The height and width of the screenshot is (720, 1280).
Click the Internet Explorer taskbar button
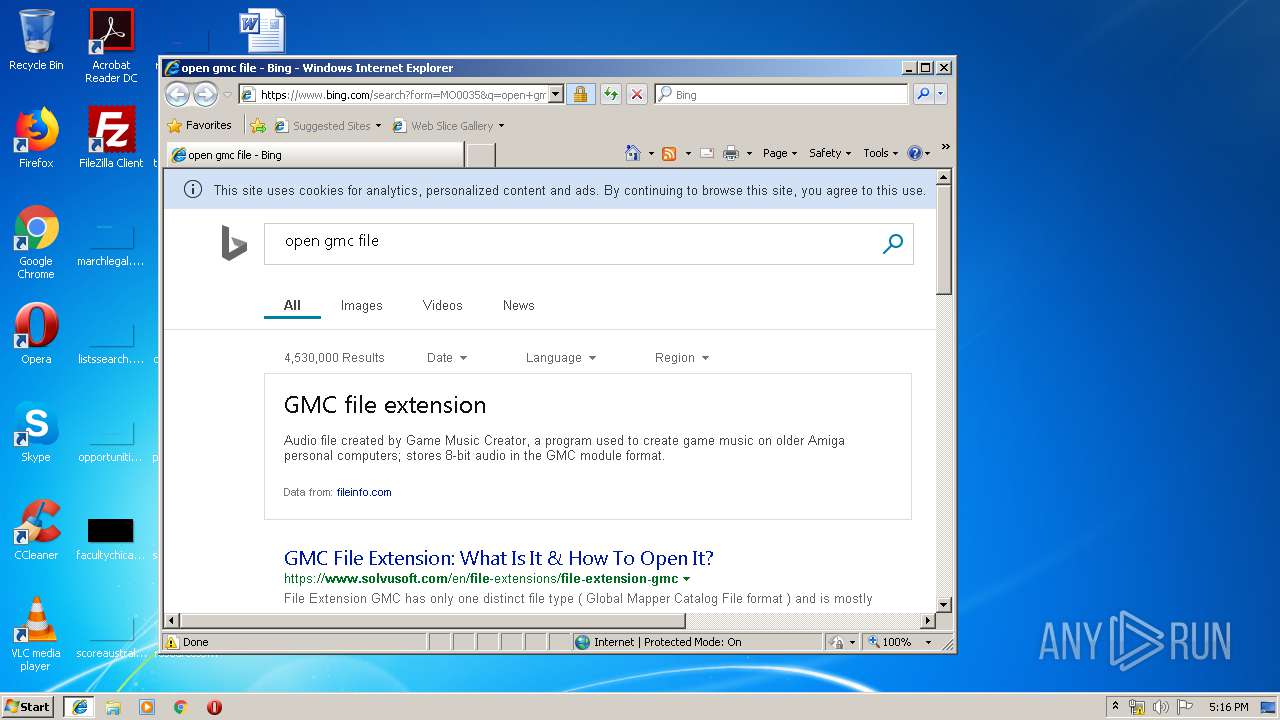click(x=80, y=706)
